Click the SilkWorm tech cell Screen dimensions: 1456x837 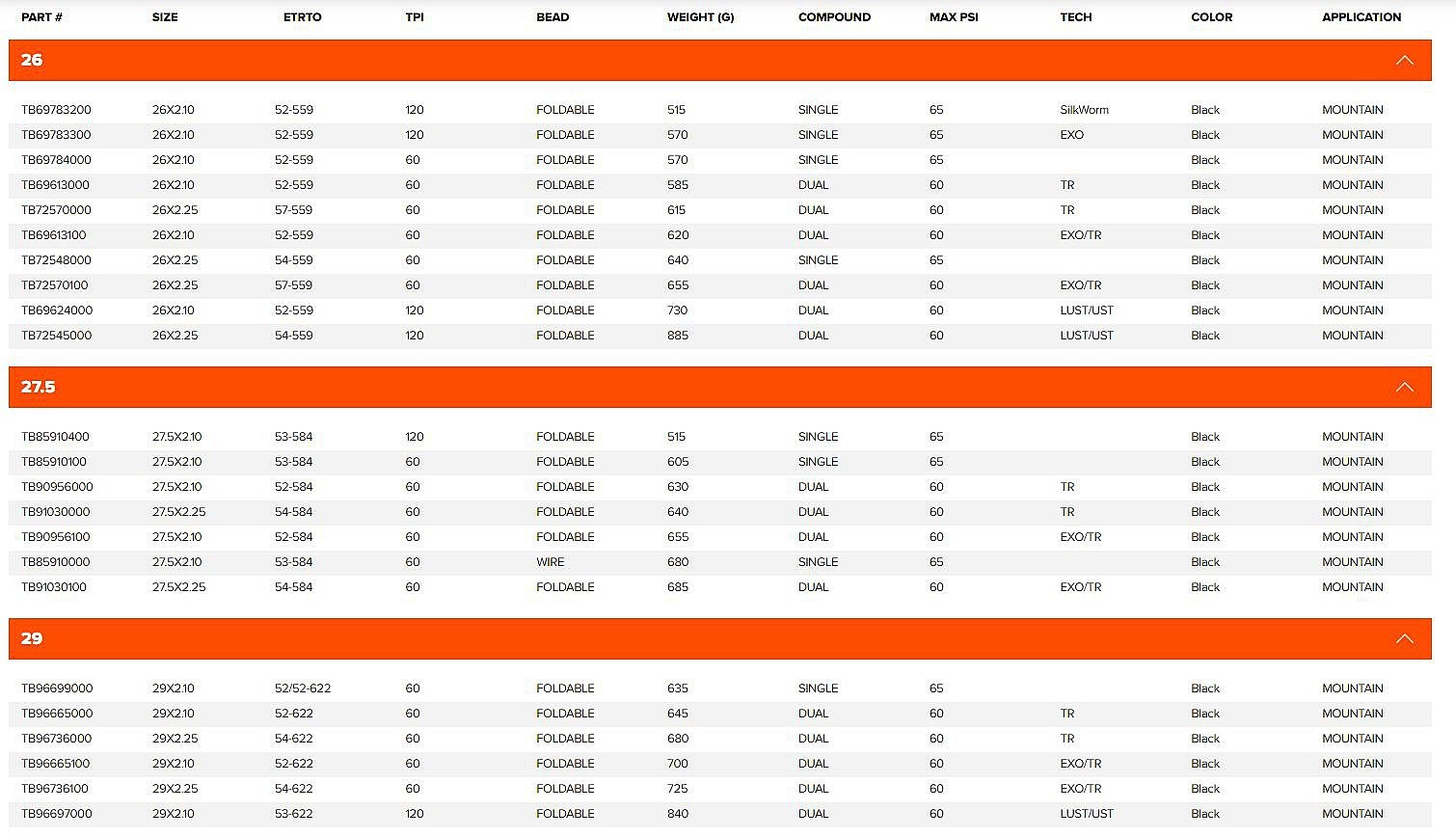pyautogui.click(x=1084, y=110)
